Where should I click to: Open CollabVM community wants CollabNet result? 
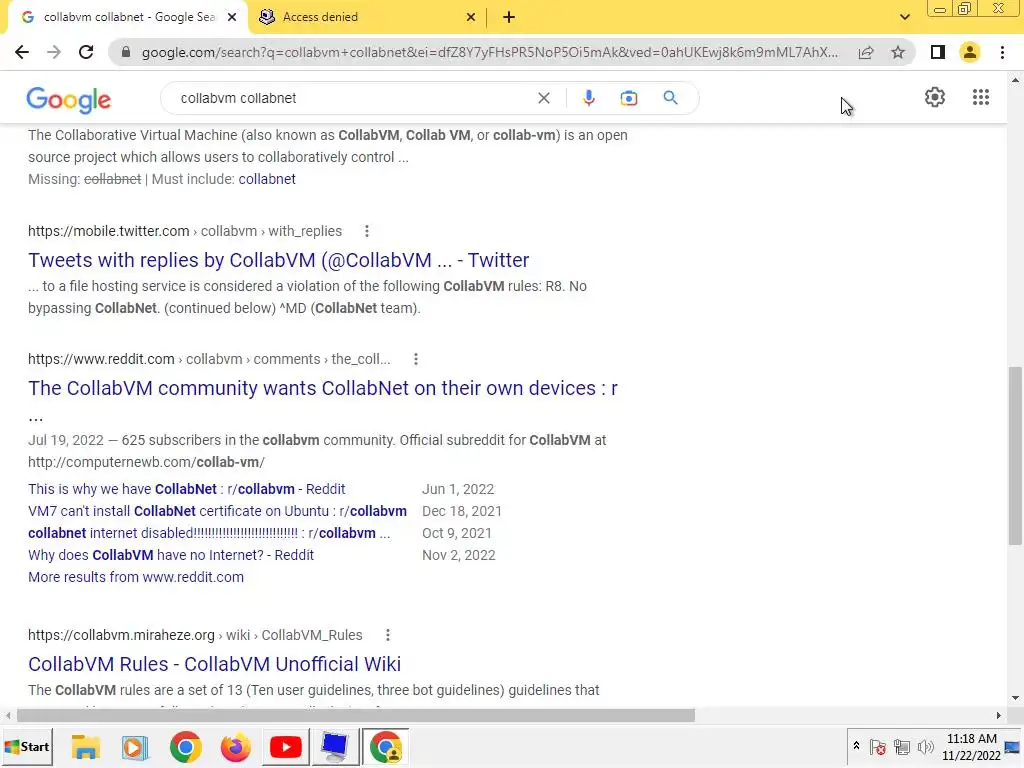323,388
